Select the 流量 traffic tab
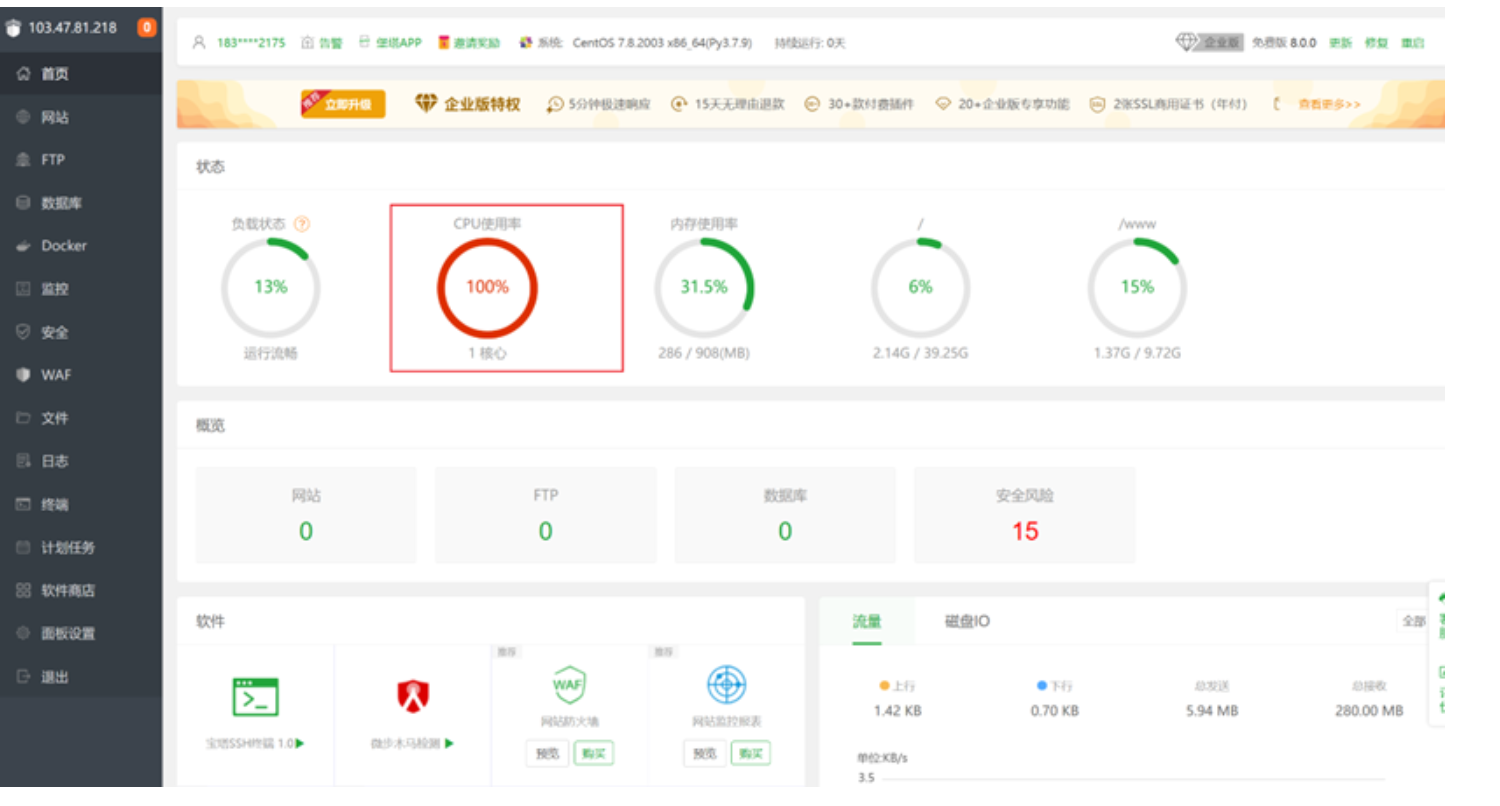The height and width of the screenshot is (806, 1500). pos(867,621)
